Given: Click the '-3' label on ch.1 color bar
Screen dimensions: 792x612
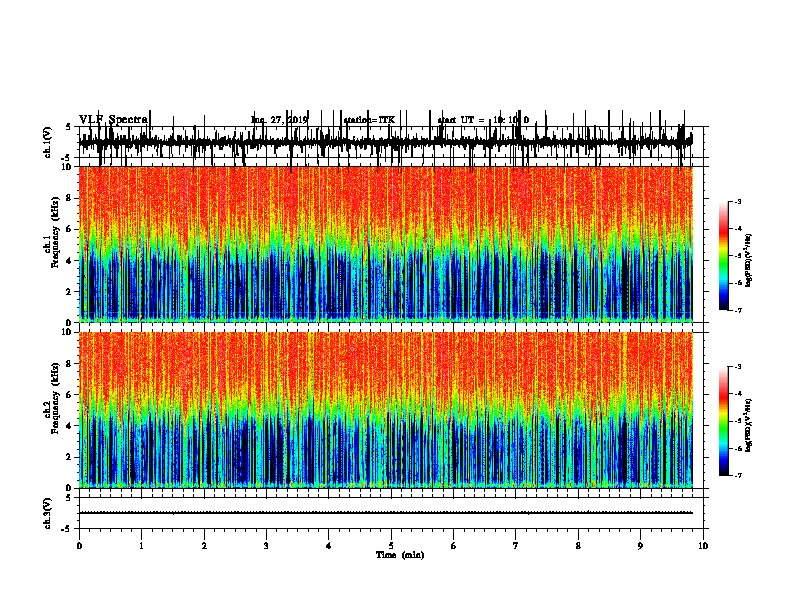Looking at the screenshot, I should (738, 202).
